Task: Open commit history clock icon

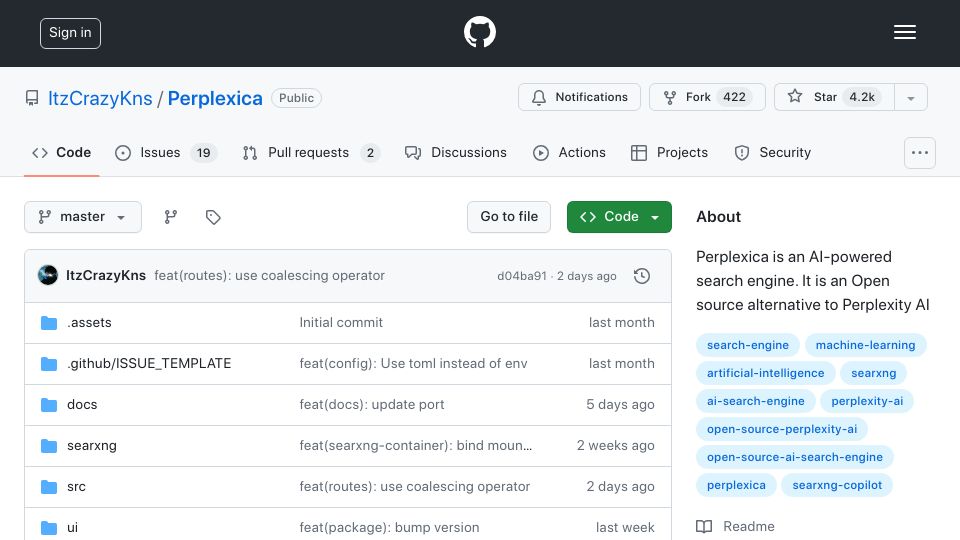Action: pos(642,276)
